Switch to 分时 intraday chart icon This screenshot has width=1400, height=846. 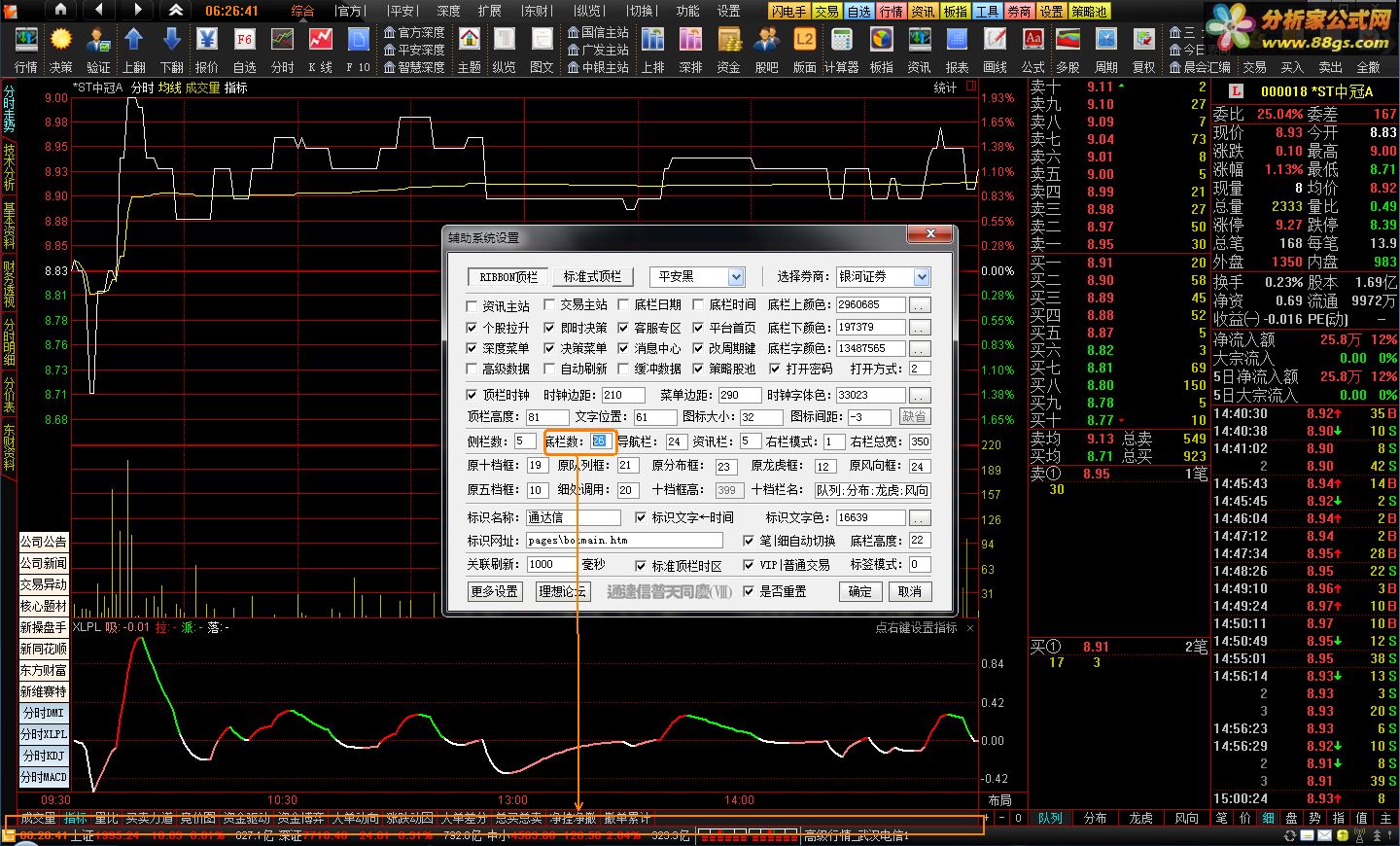point(282,49)
